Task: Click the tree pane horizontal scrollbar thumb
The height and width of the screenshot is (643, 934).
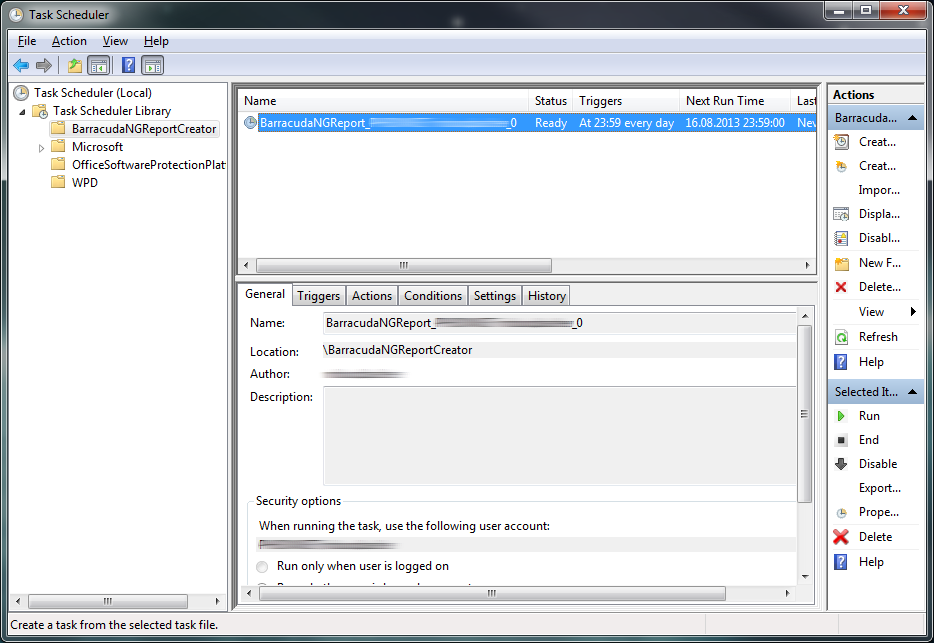Action: coord(108,601)
